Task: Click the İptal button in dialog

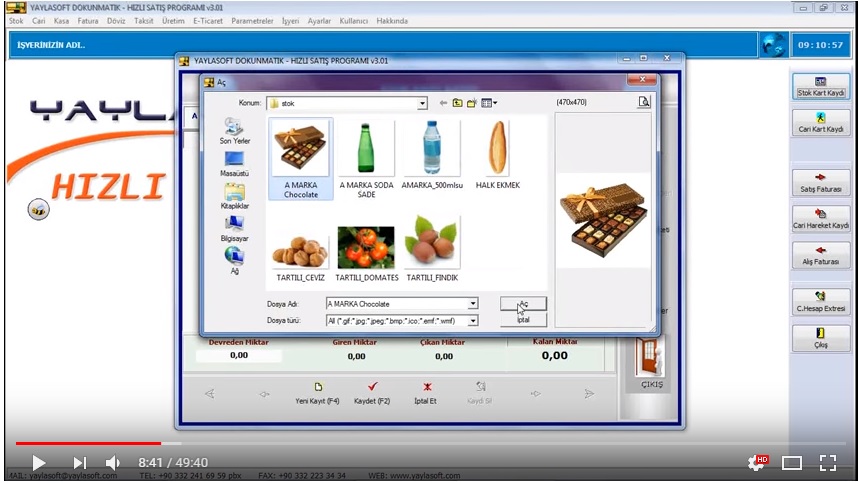Action: [523, 320]
